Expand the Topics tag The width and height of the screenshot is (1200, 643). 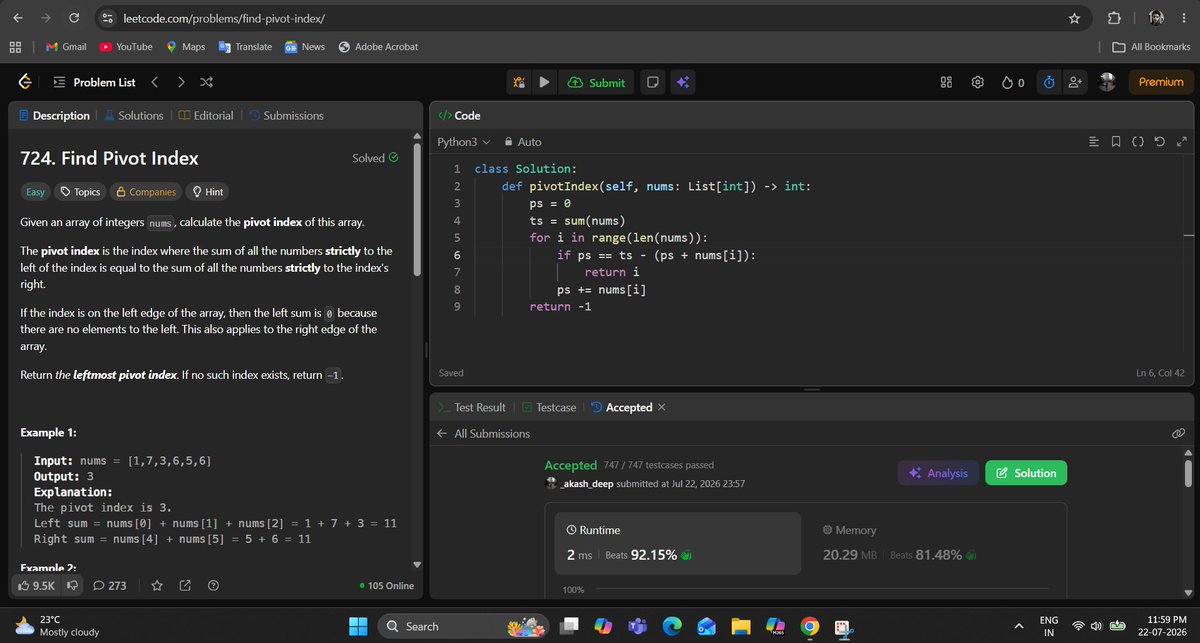[x=80, y=192]
